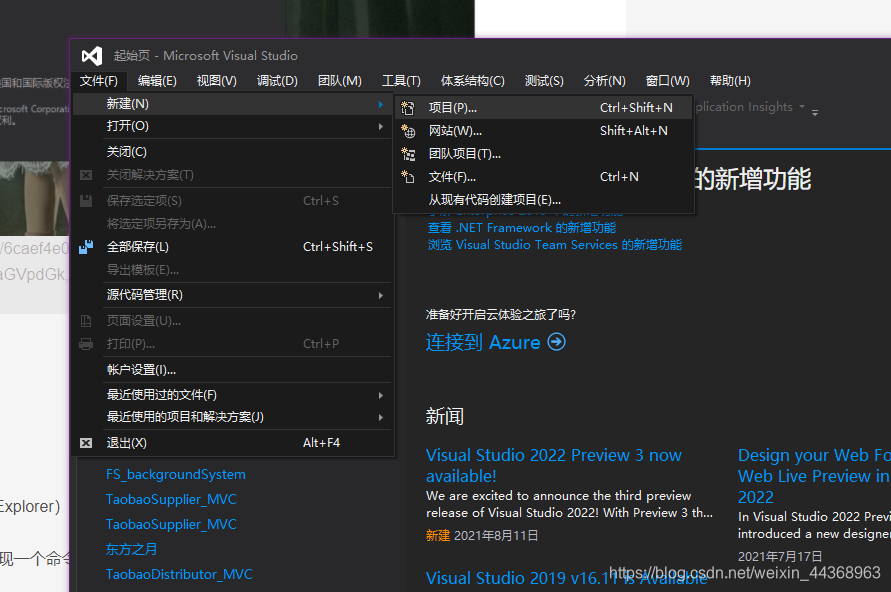Open the Application Insights dropdown arrow

(802, 106)
